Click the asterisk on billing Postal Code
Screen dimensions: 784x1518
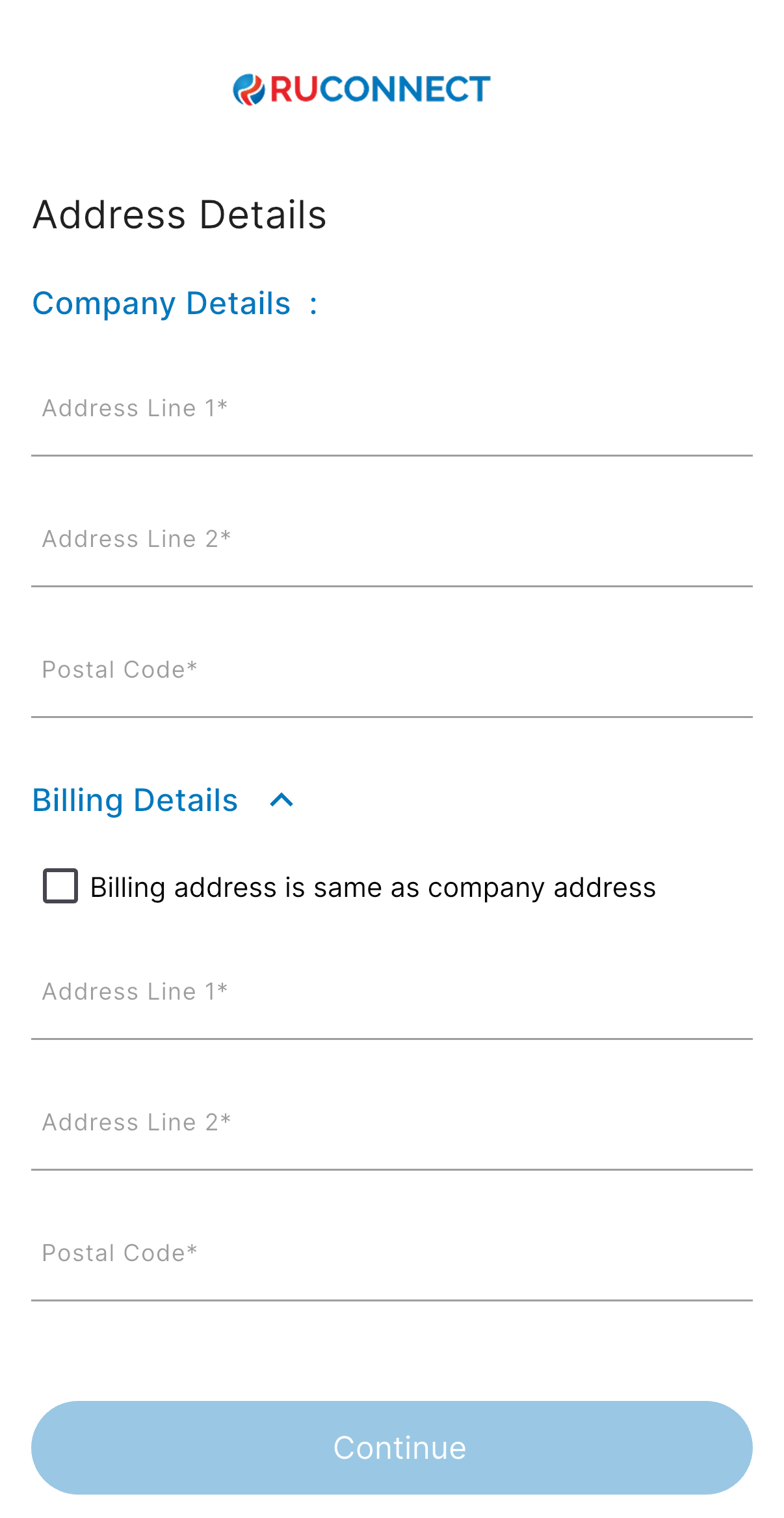point(192,1250)
